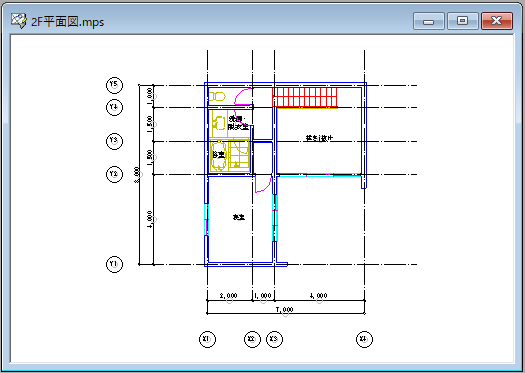Select the Y3 grid axis bubble
The image size is (525, 373).
(x=114, y=141)
